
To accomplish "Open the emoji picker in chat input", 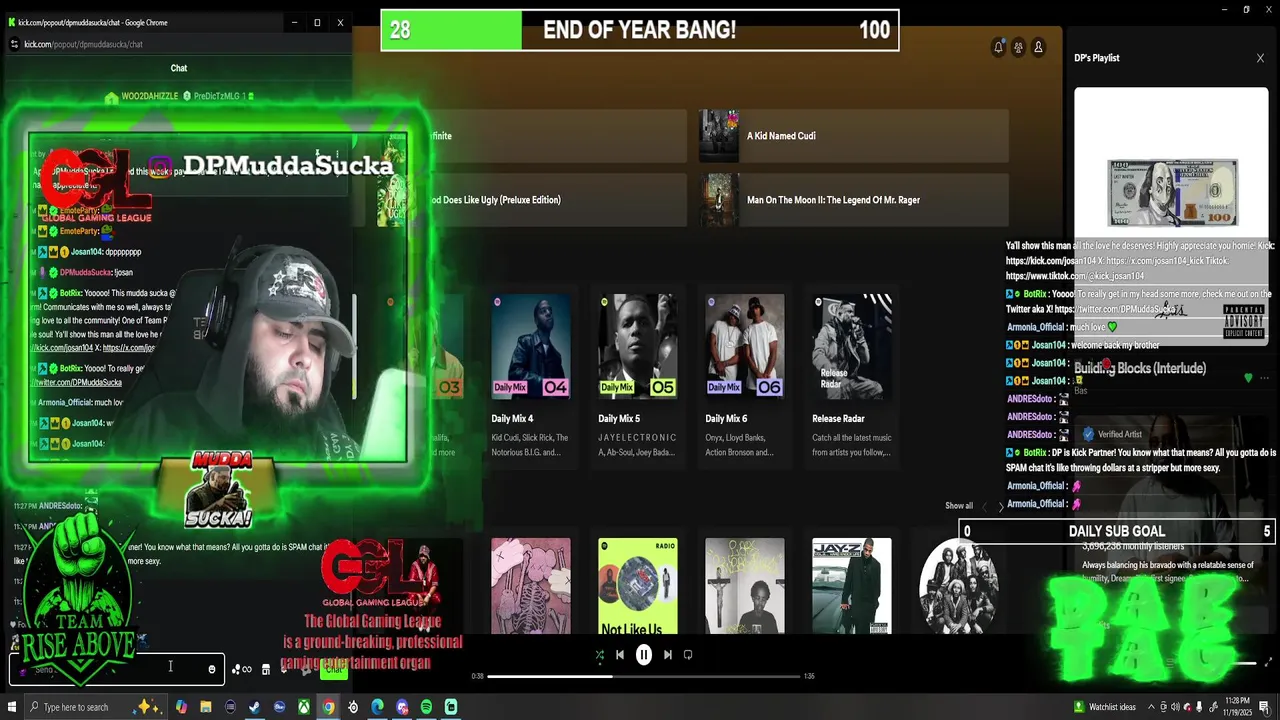I will pos(212,669).
